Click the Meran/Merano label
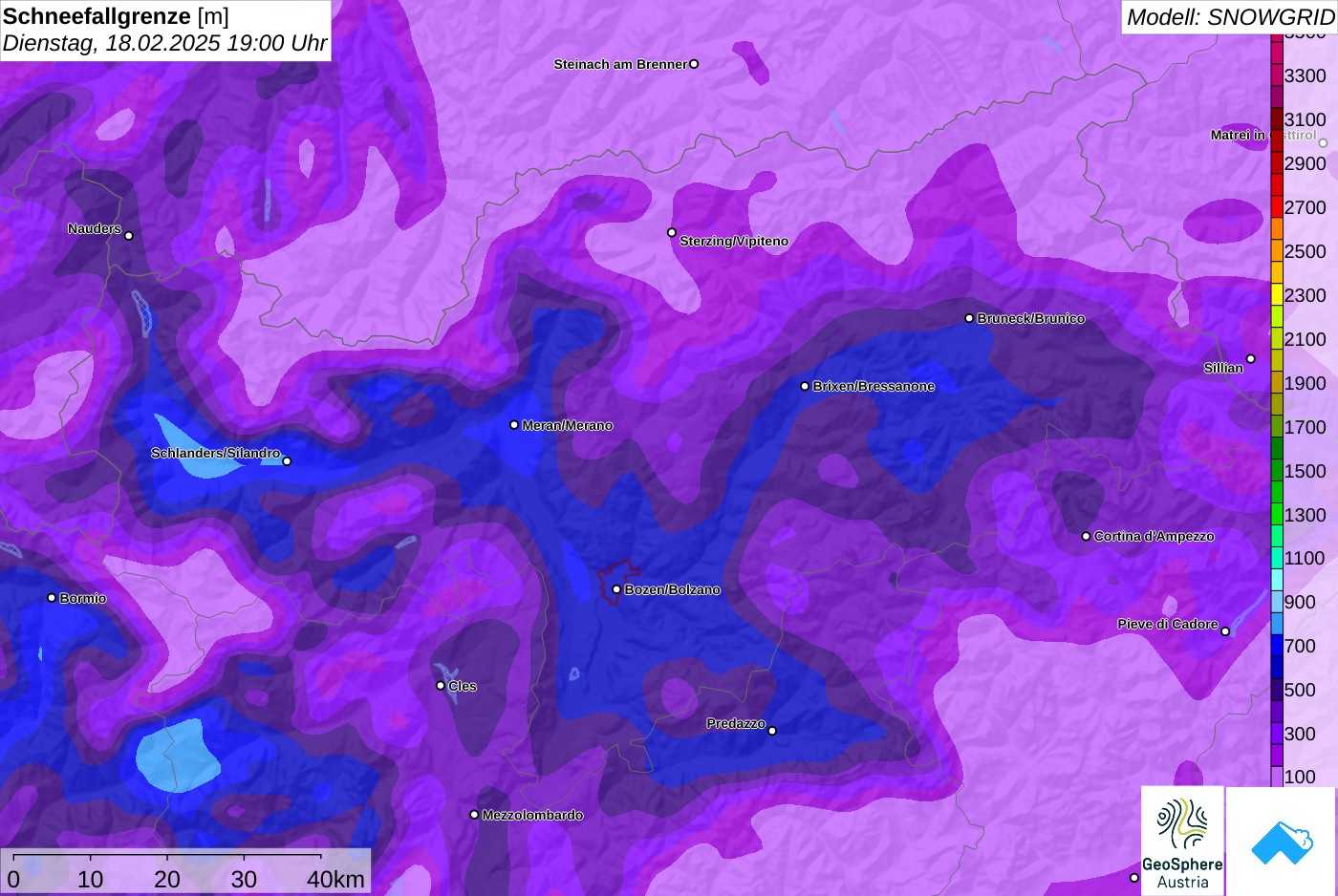The height and width of the screenshot is (896, 1338). [x=568, y=425]
